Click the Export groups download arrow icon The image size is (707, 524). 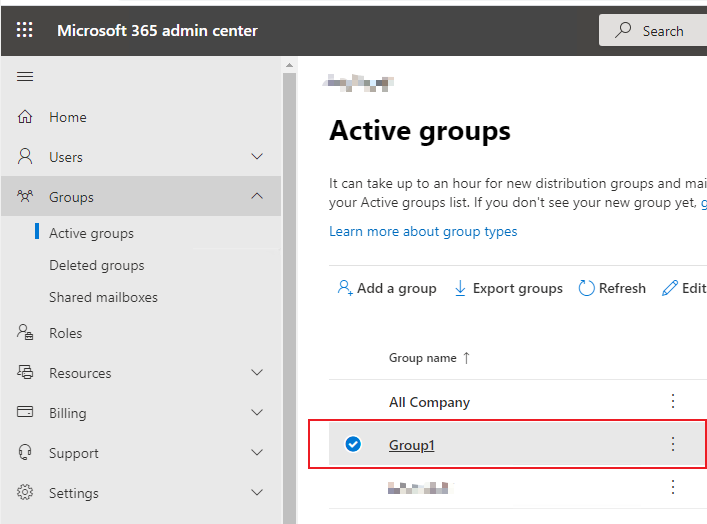click(x=460, y=288)
